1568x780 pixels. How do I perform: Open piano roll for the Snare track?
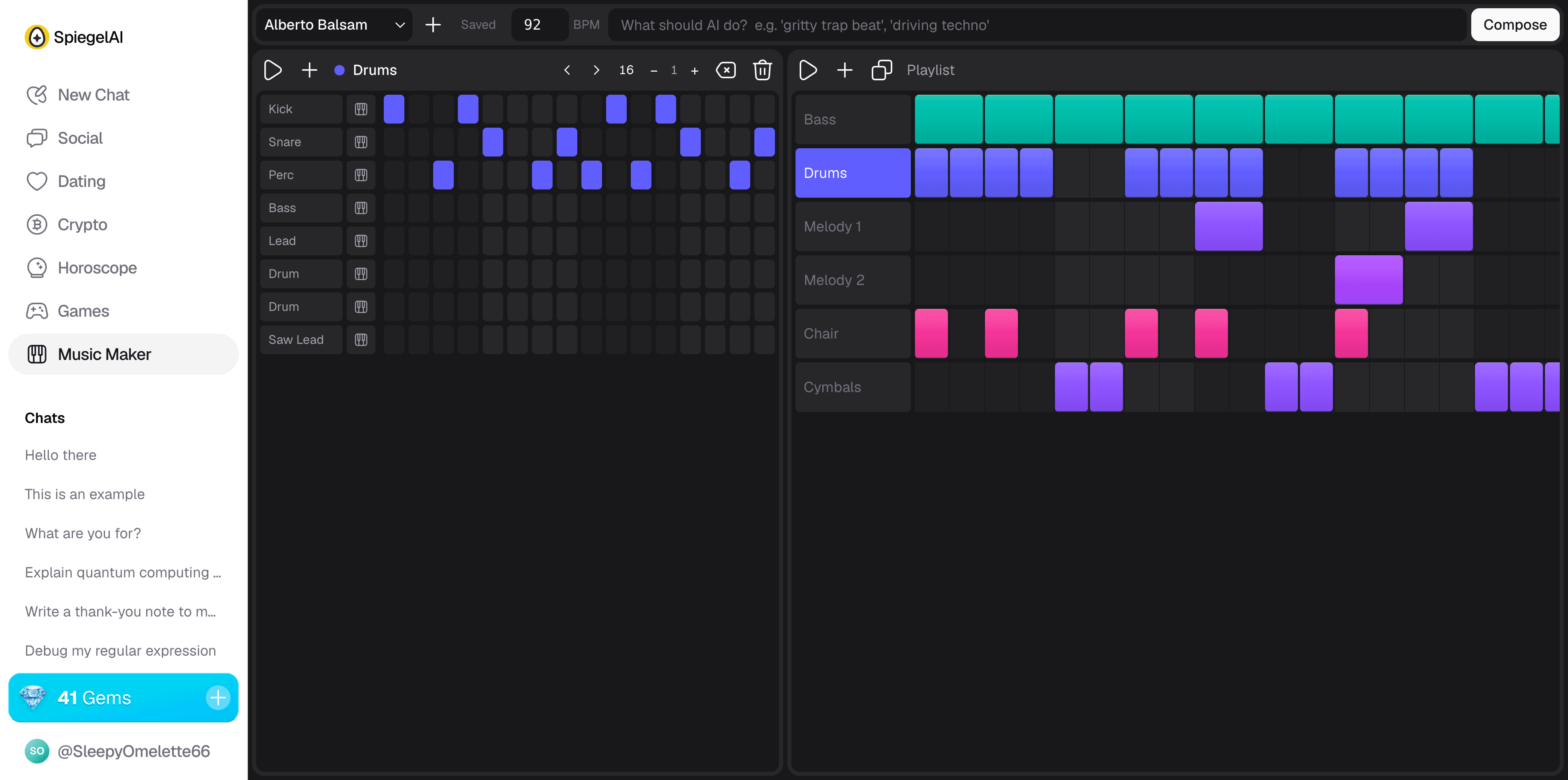[361, 142]
